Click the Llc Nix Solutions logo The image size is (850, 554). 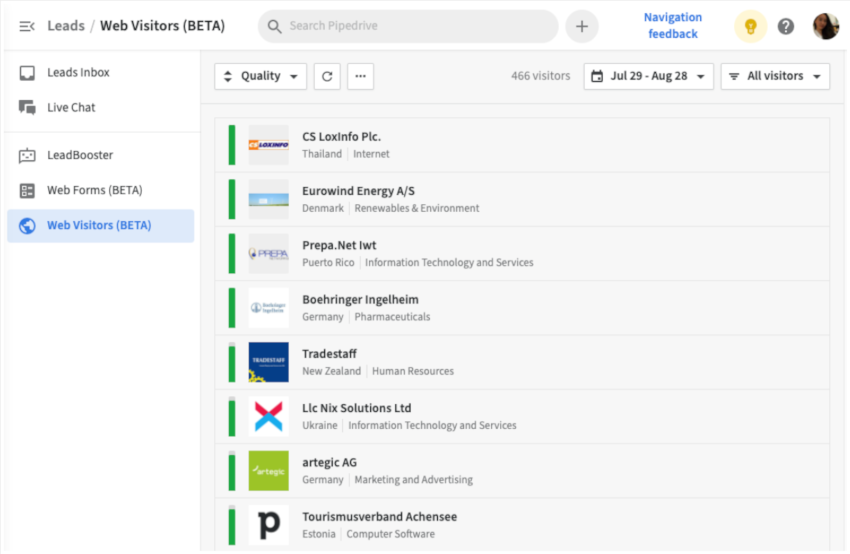click(x=268, y=416)
